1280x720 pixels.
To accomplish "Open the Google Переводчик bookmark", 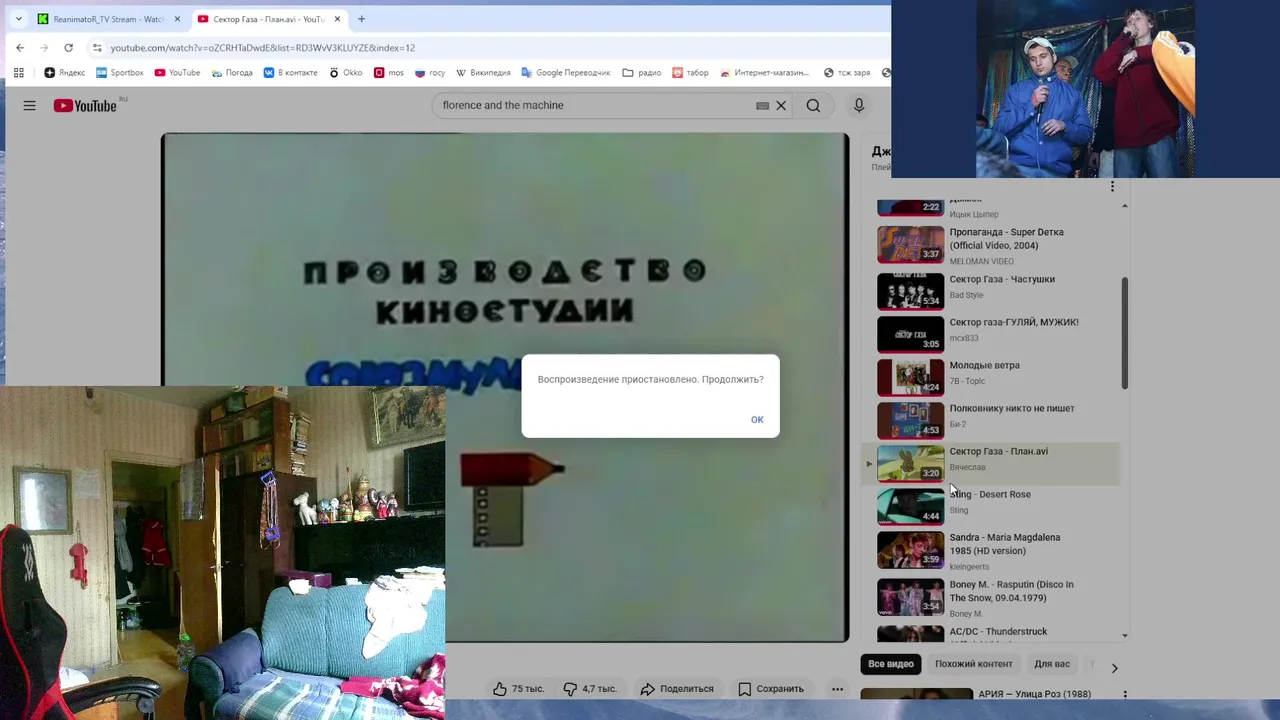I will (565, 72).
